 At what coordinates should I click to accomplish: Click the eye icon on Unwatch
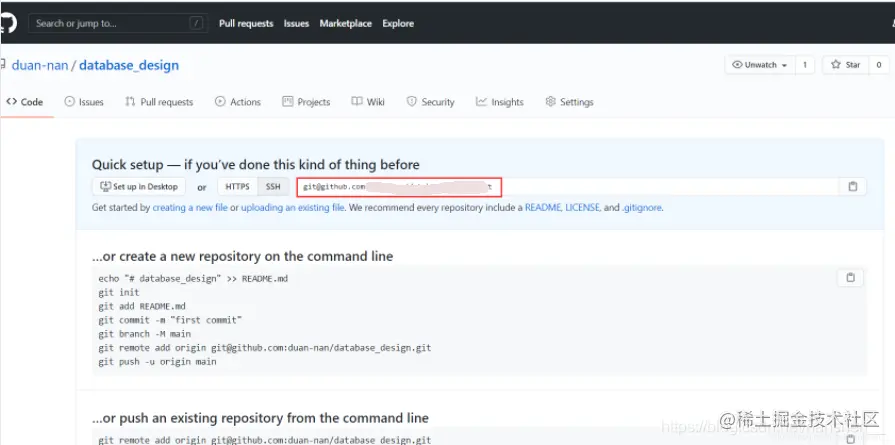point(737,65)
